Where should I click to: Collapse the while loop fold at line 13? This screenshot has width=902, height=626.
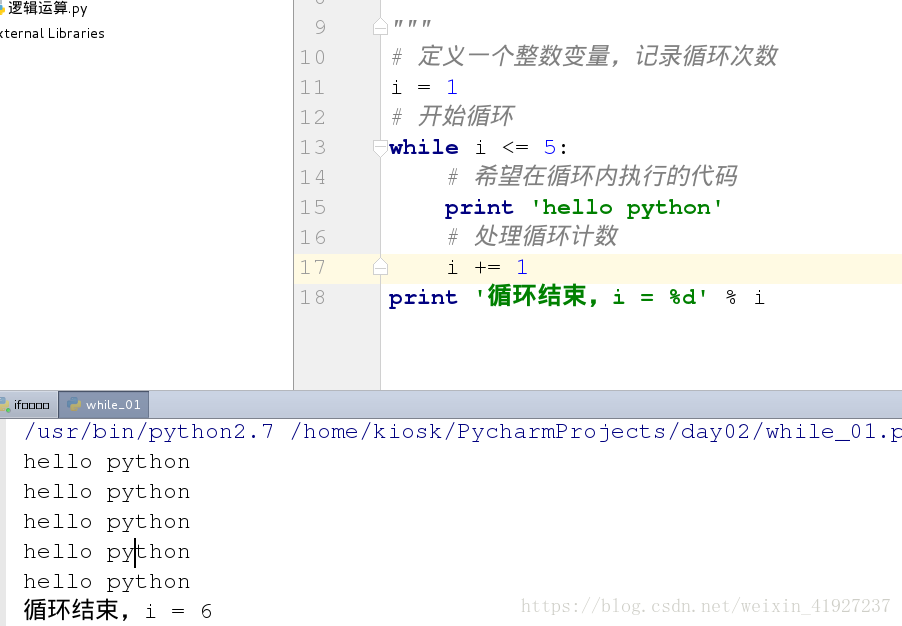[379, 148]
